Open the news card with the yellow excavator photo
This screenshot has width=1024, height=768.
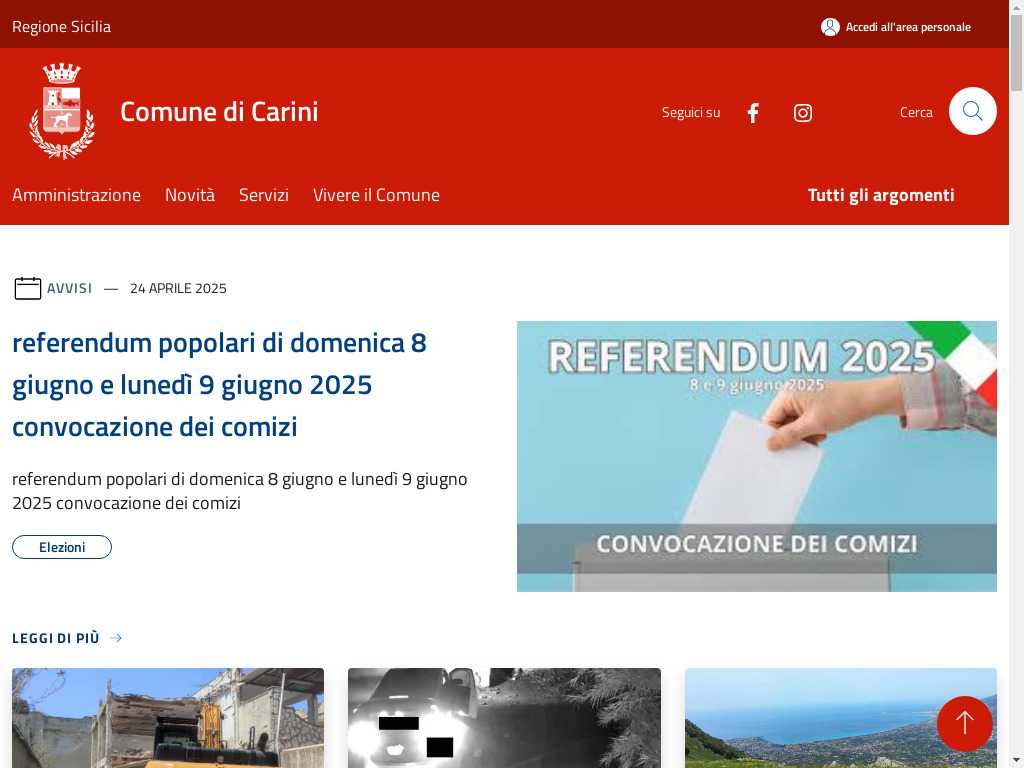[168, 718]
